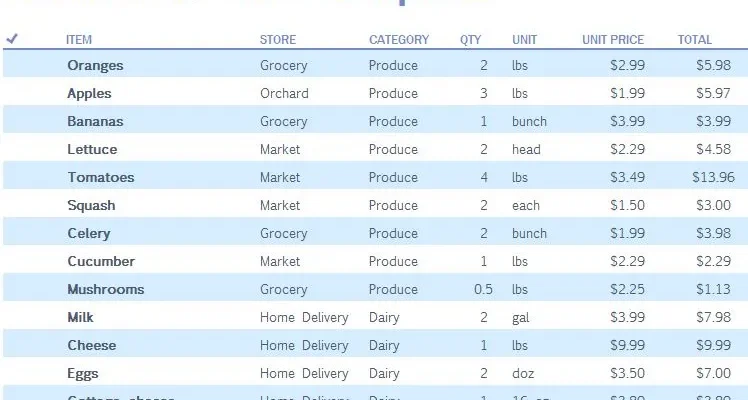Click the TOTAL column header

(x=695, y=40)
